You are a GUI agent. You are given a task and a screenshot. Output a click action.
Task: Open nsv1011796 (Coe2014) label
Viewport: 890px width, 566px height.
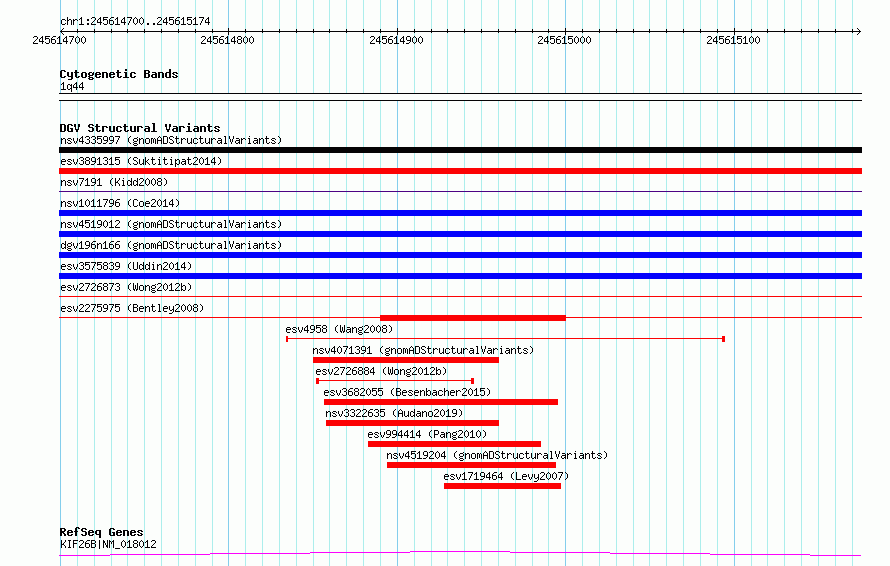(120, 203)
